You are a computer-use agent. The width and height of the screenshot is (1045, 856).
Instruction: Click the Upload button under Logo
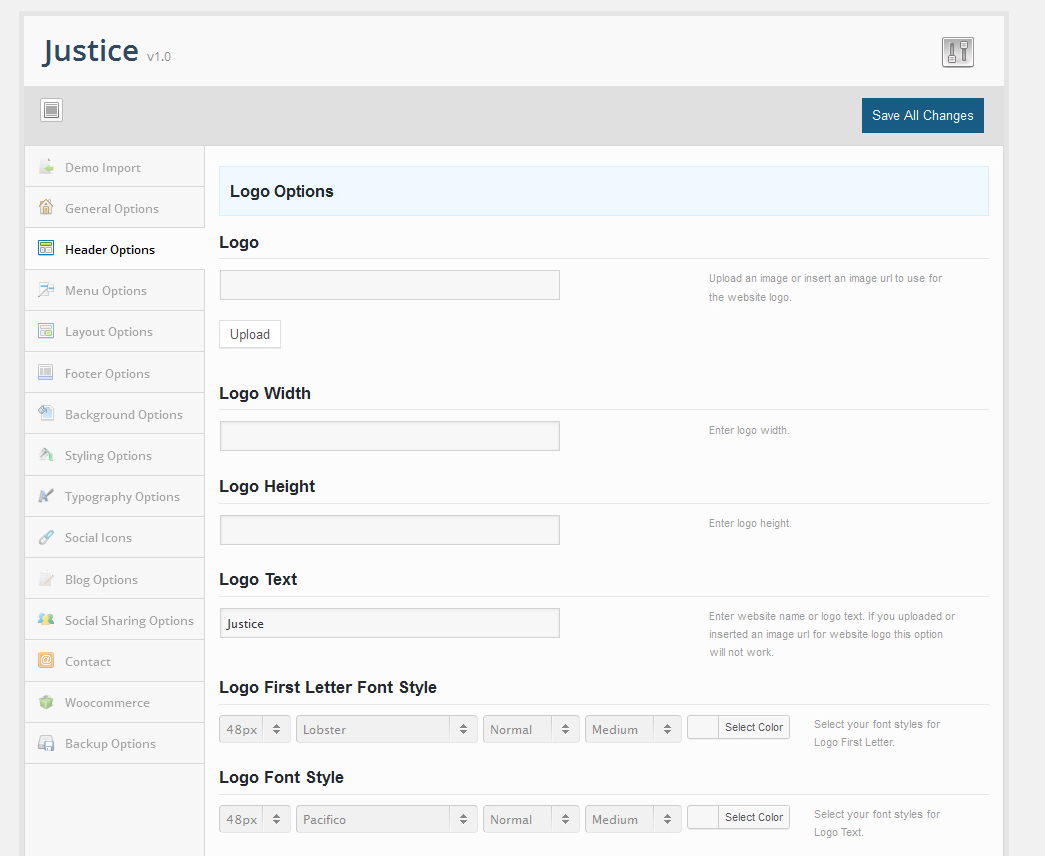click(x=250, y=334)
